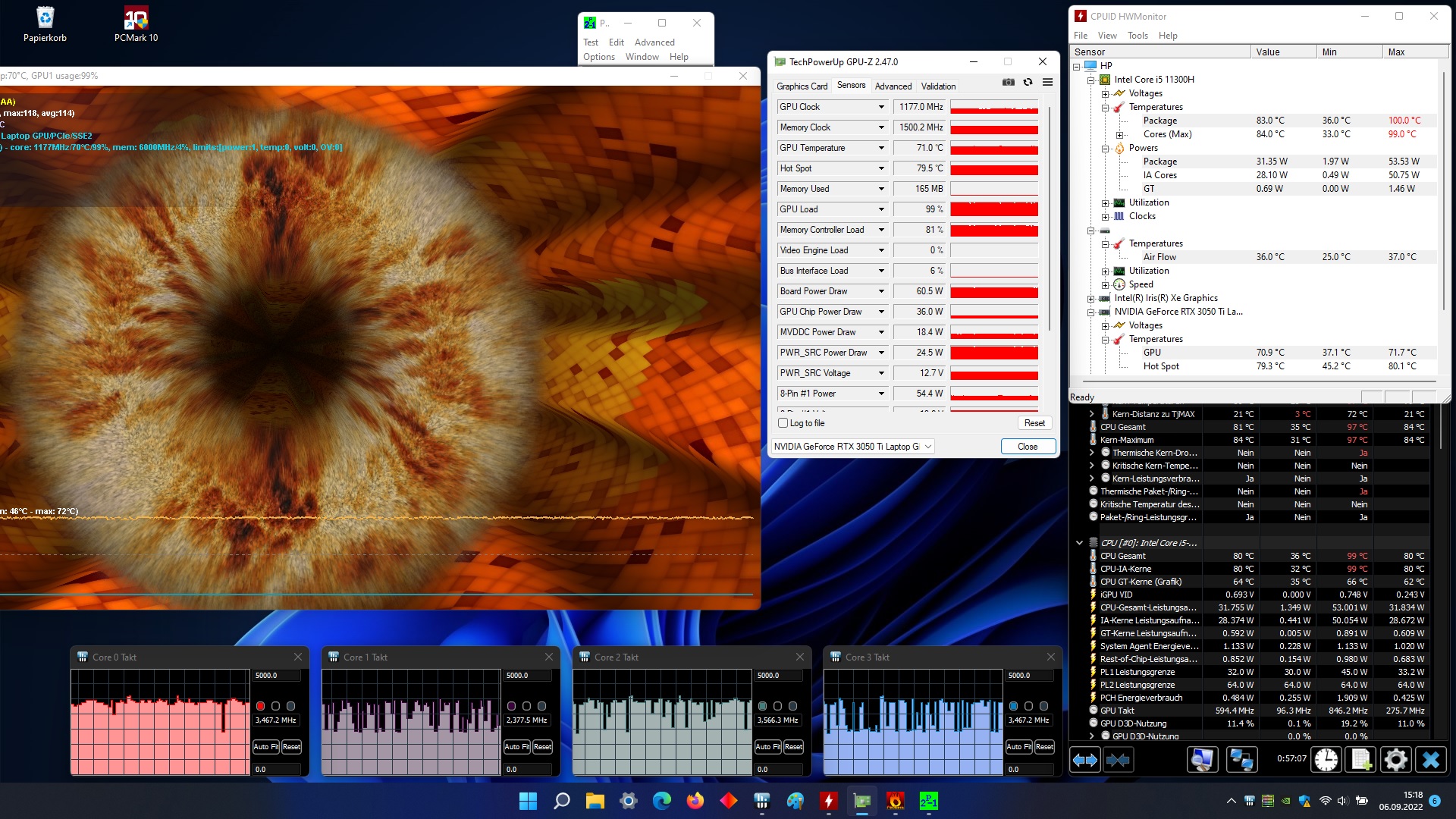Click HWiNFO expand arrows icon

[x=1084, y=759]
